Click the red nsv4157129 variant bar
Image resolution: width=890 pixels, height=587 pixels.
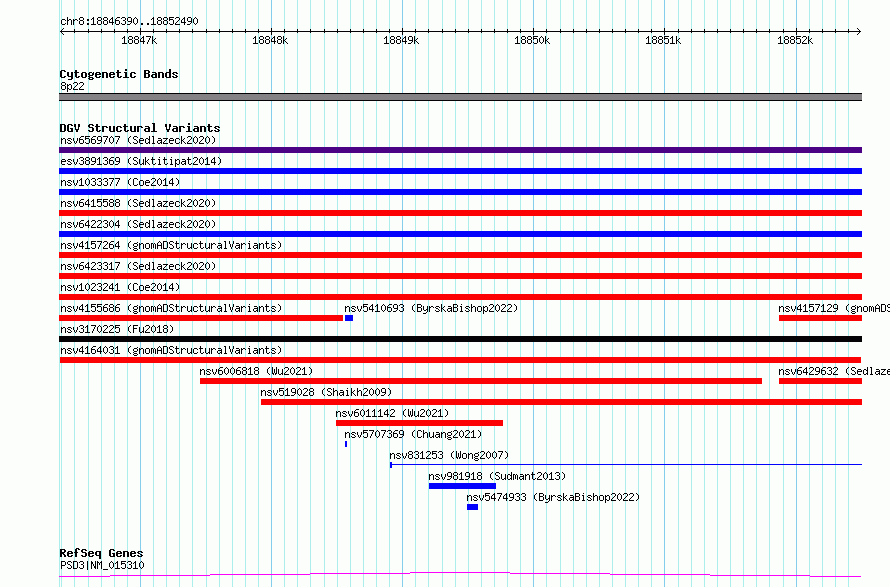pyautogui.click(x=820, y=318)
